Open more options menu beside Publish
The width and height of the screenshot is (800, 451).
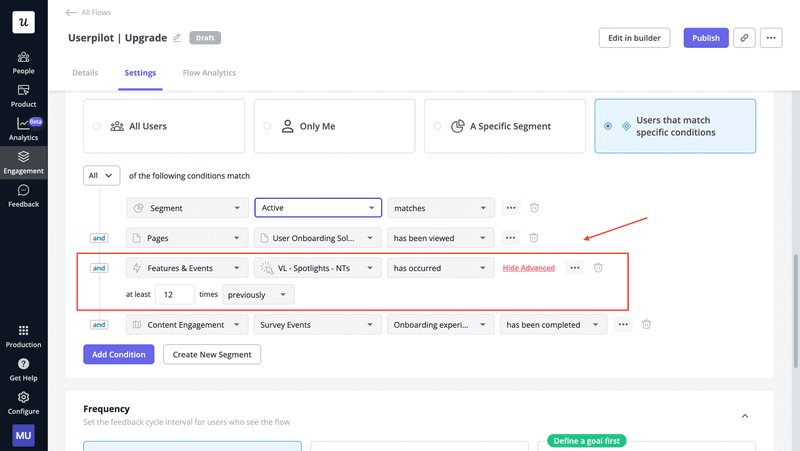click(x=771, y=38)
